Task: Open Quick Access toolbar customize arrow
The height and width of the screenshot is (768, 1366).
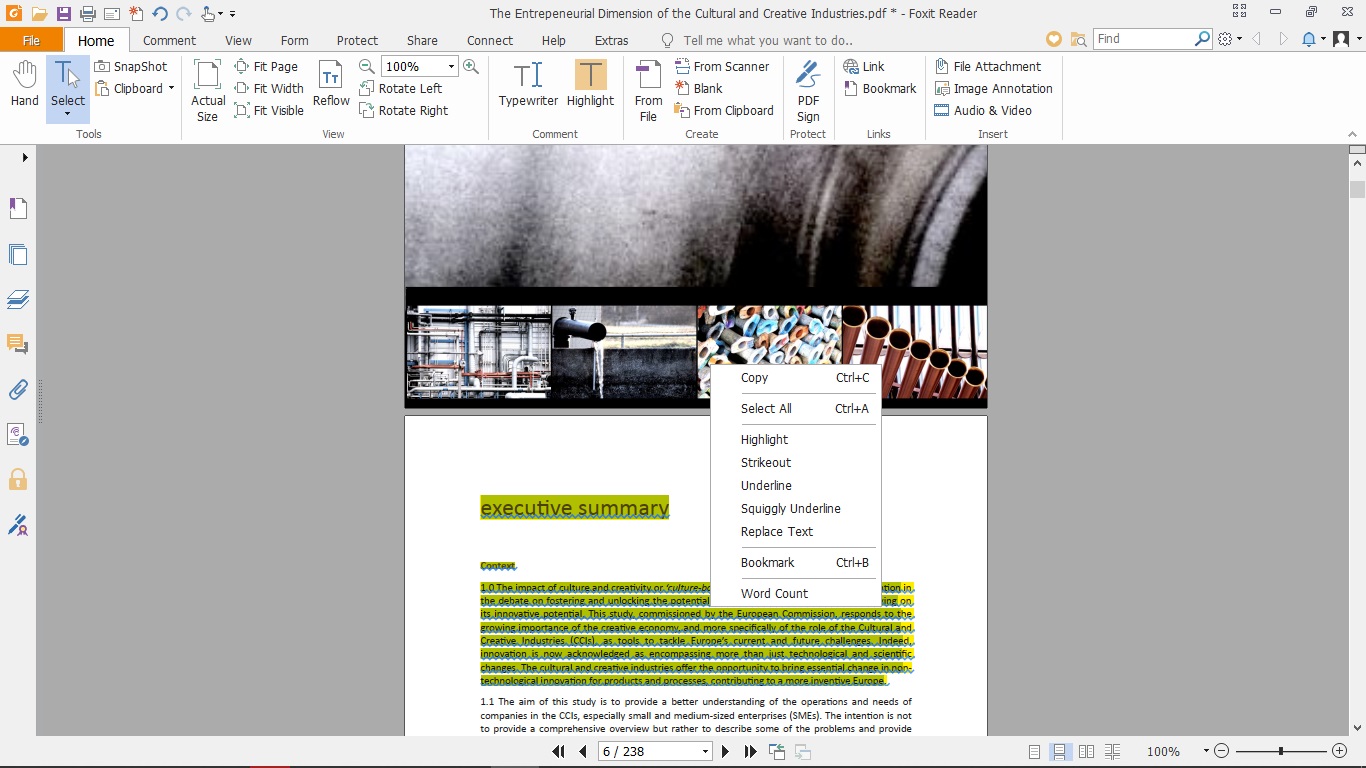Action: click(233, 14)
